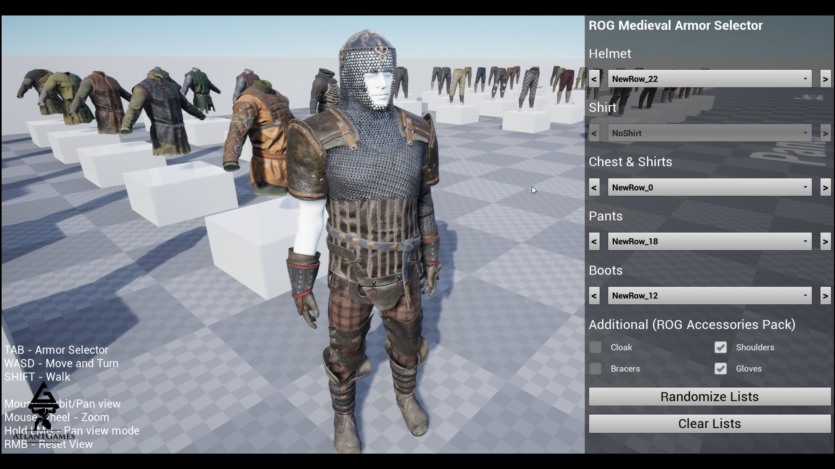Select previous Pants with left arrow
835x469 pixels.
pos(594,241)
